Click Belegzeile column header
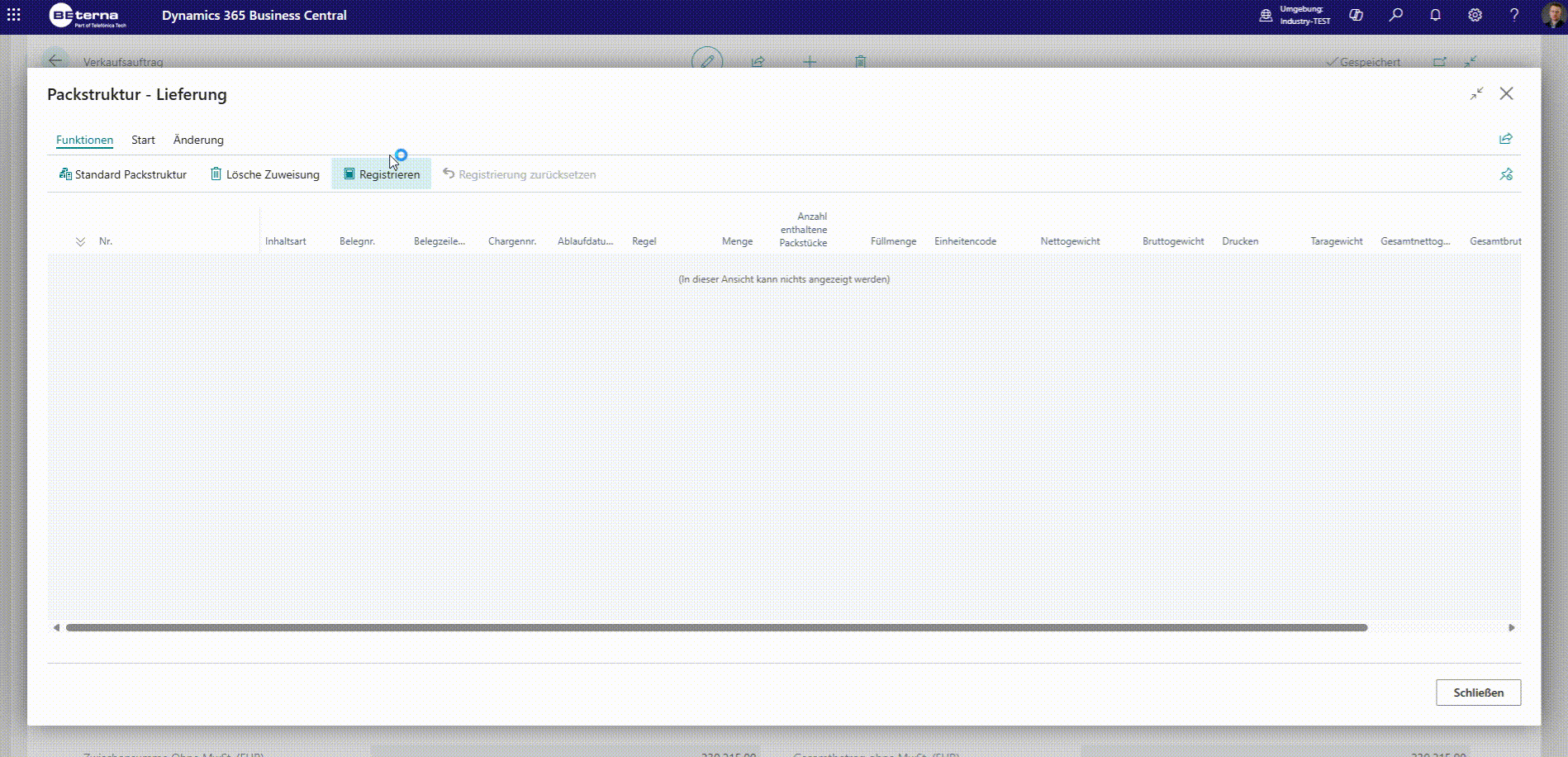Viewport: 1568px width, 757px height. tap(440, 241)
